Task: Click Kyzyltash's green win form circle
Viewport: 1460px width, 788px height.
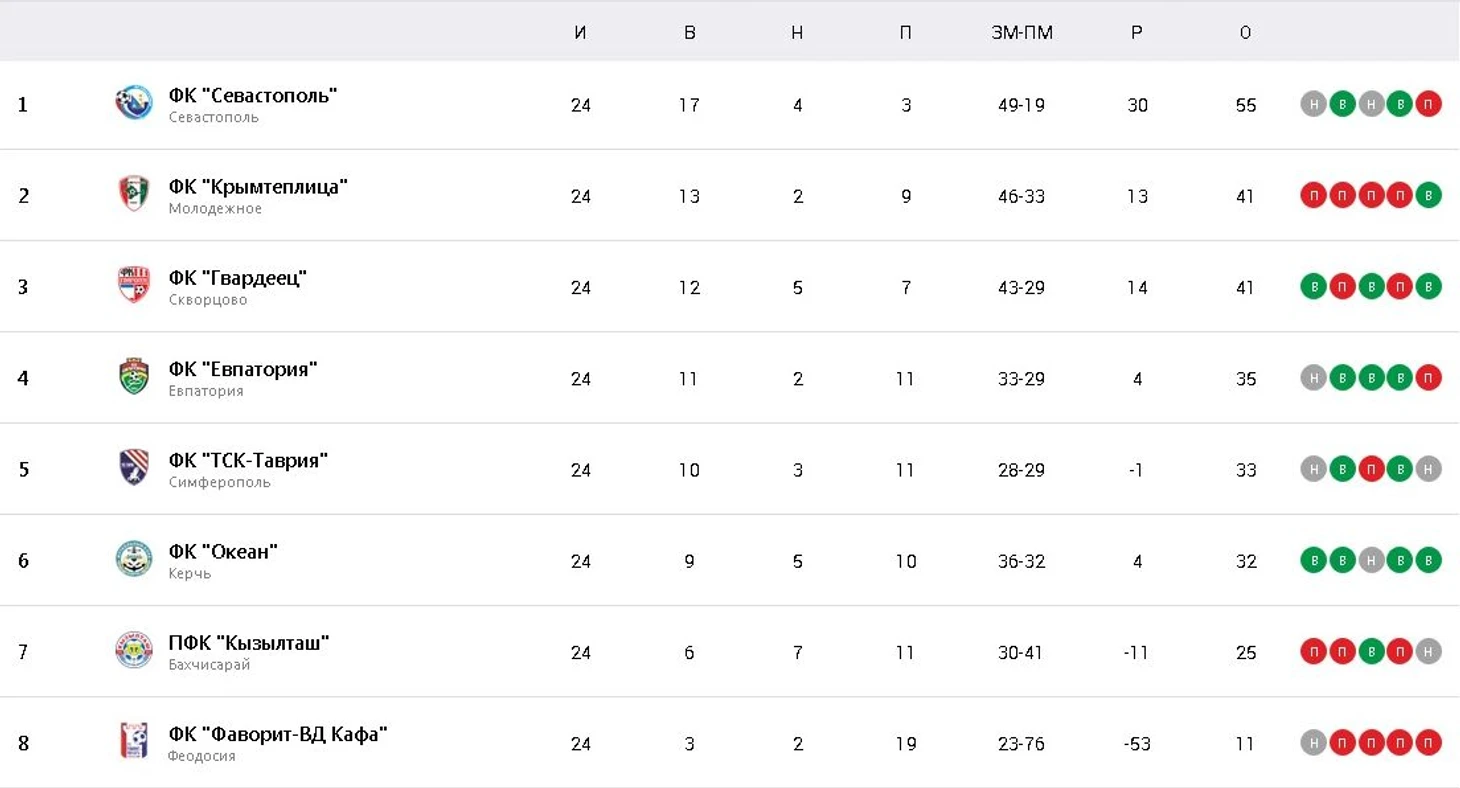Action: [x=1371, y=652]
